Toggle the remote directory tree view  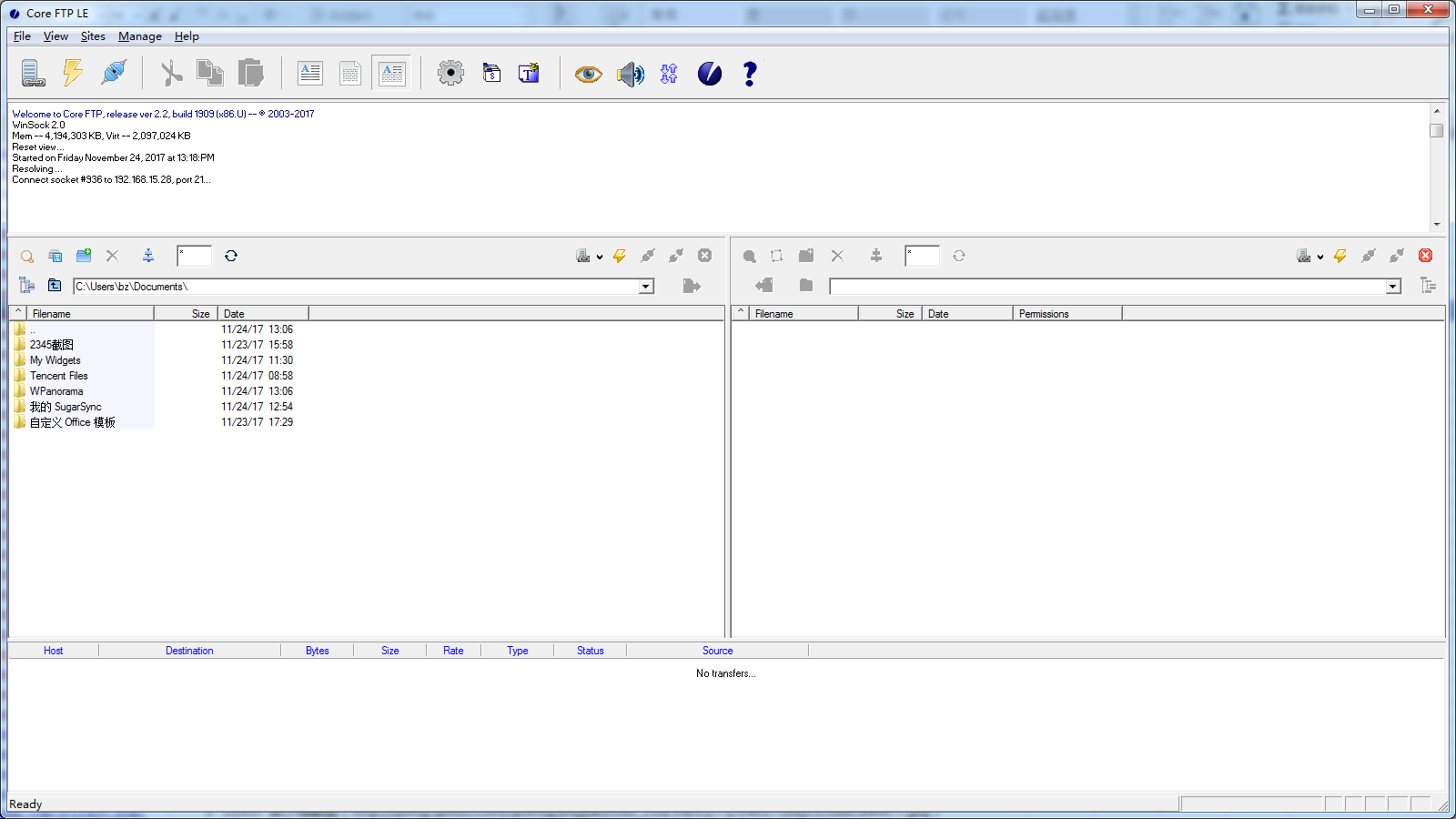click(1428, 286)
